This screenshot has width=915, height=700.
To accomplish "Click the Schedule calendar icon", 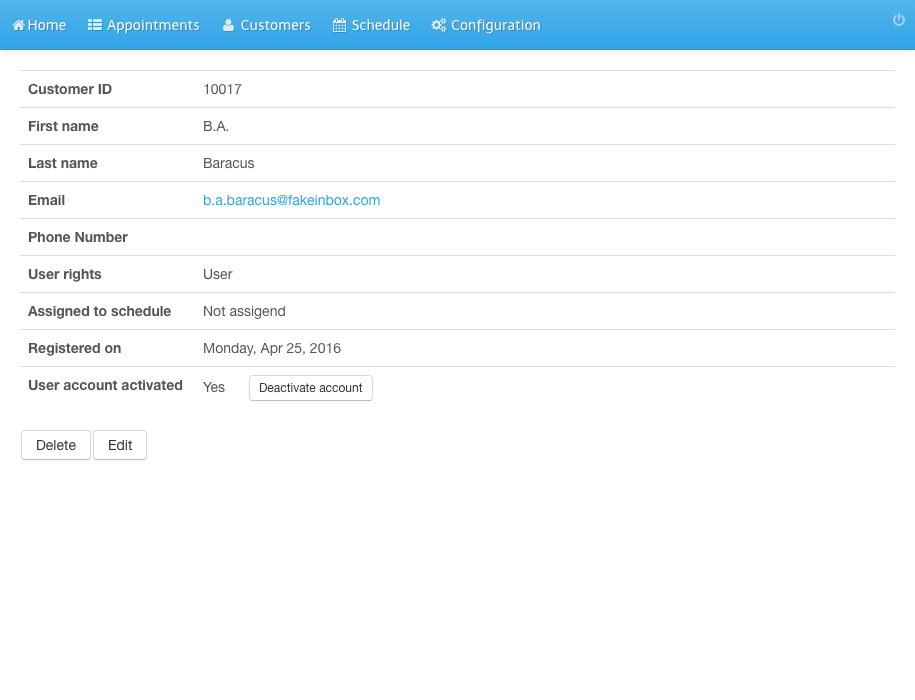I will pos(339,25).
